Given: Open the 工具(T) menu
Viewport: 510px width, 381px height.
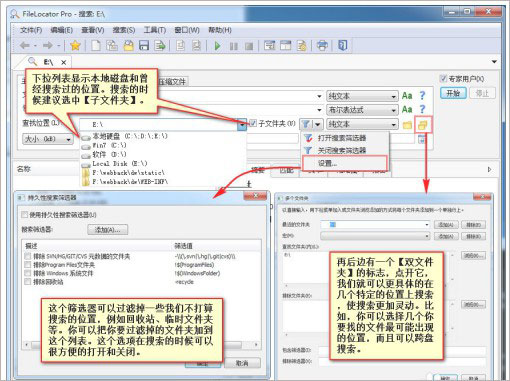Looking at the screenshot, I should (155, 30).
